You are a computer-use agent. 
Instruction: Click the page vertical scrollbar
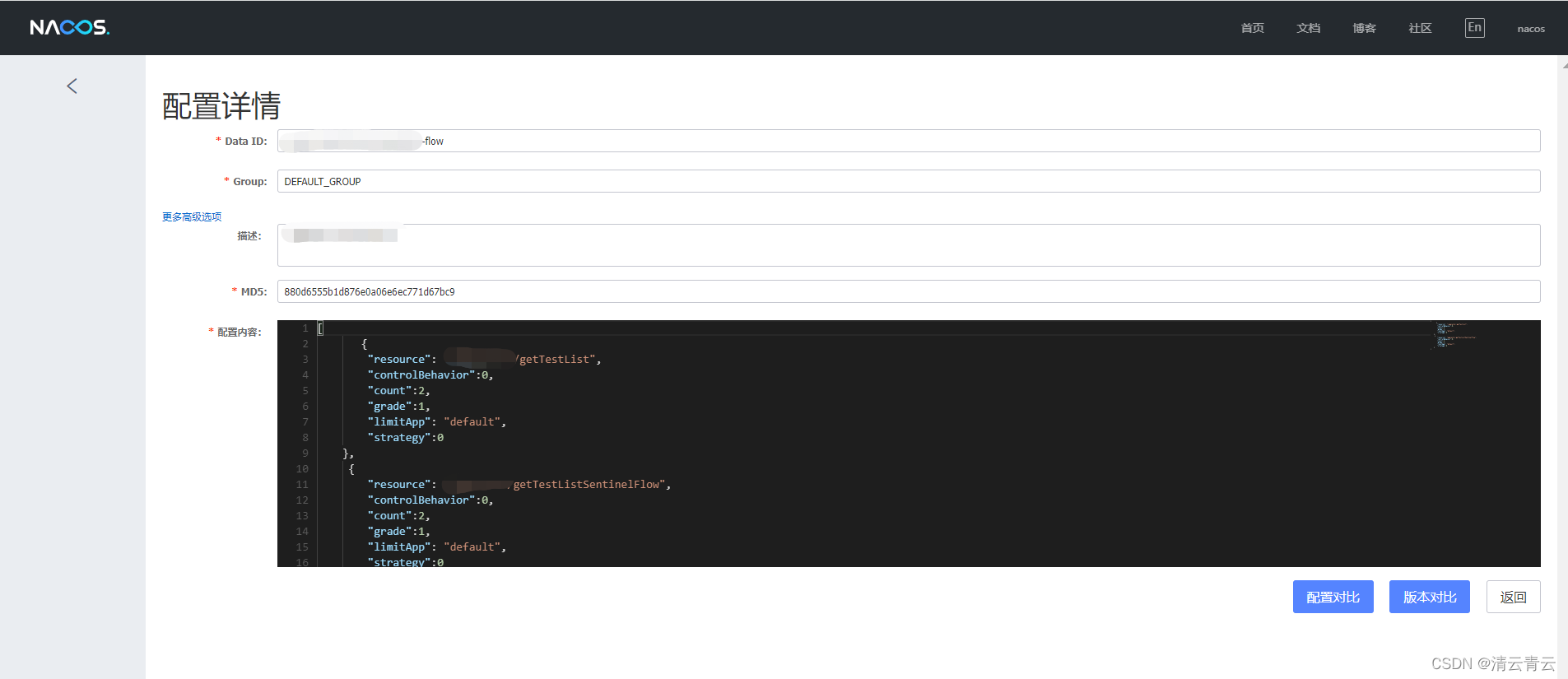tap(1562, 367)
